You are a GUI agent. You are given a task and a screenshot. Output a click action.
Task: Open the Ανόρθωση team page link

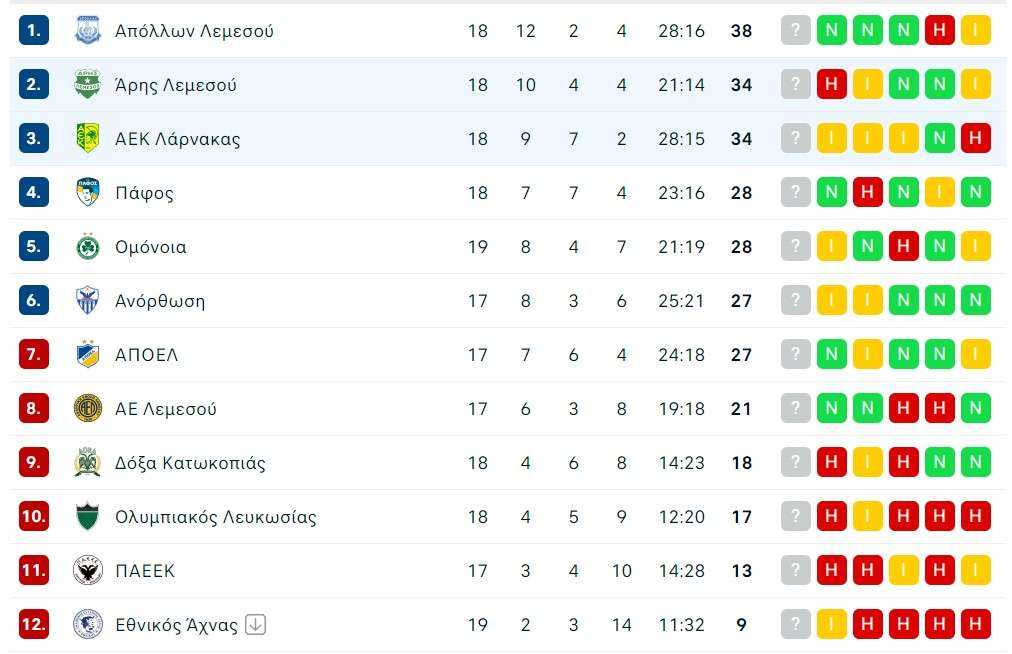pyautogui.click(x=160, y=301)
